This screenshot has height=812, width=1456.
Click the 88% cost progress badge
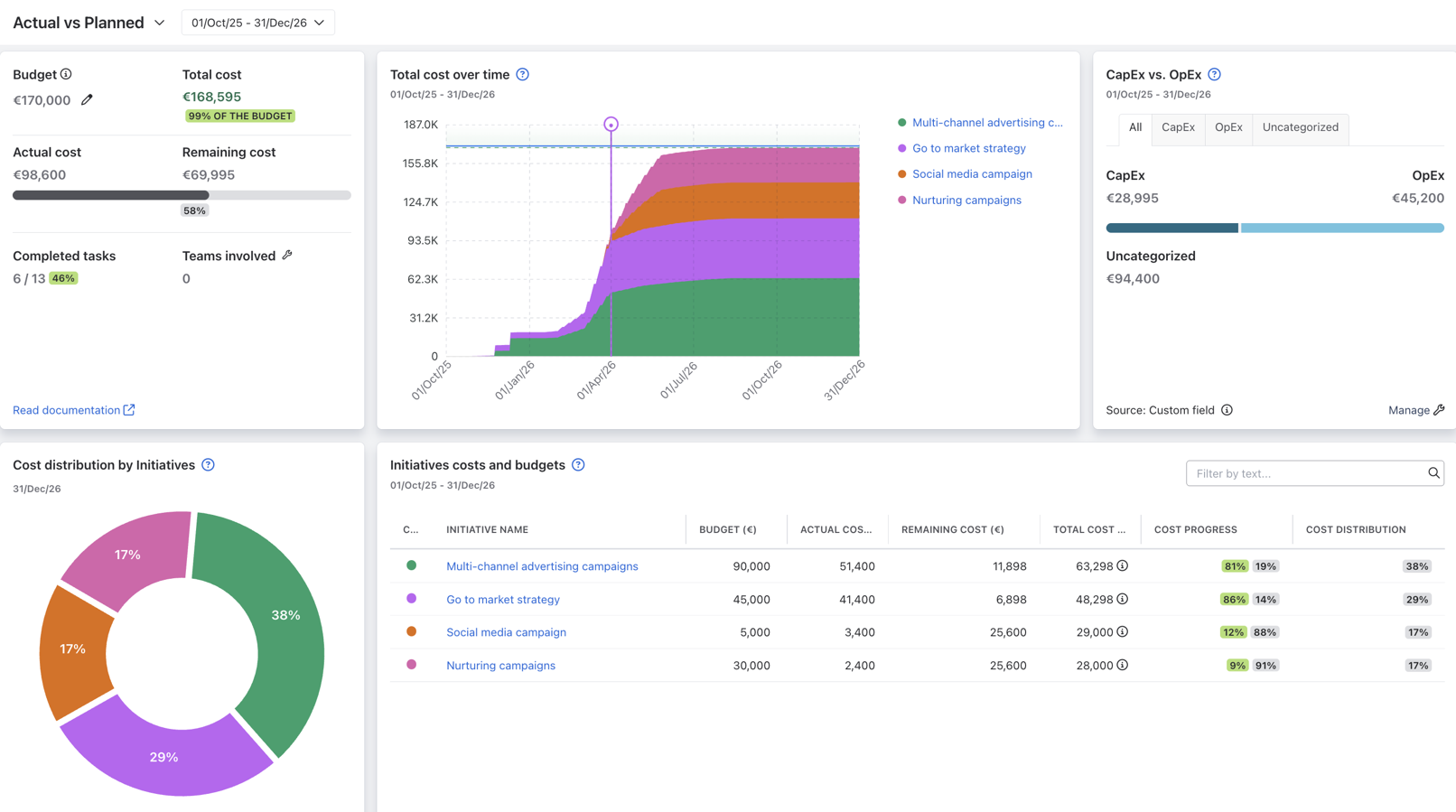1265,632
